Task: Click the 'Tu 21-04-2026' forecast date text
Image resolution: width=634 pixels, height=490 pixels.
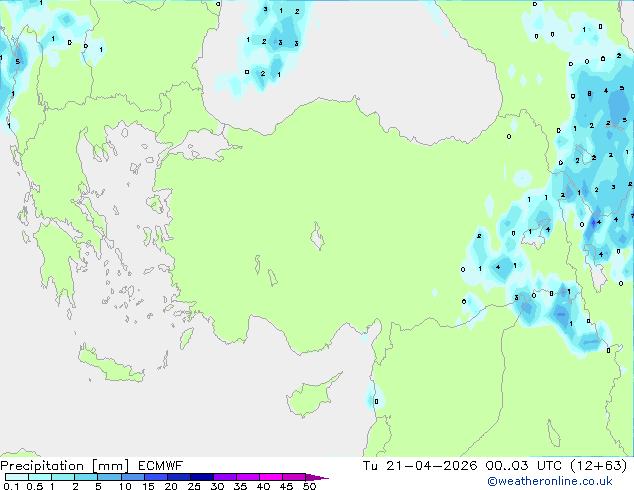Action: coord(420,466)
